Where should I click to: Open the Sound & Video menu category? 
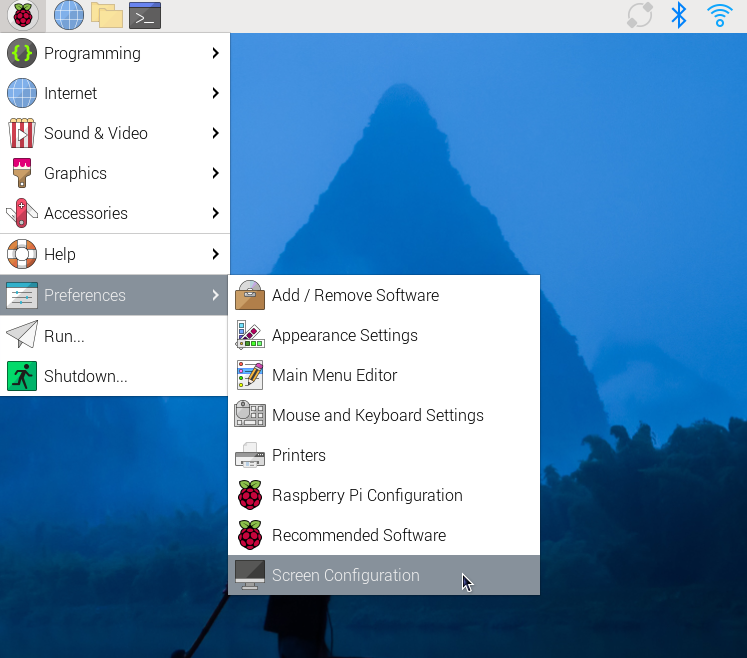point(115,133)
